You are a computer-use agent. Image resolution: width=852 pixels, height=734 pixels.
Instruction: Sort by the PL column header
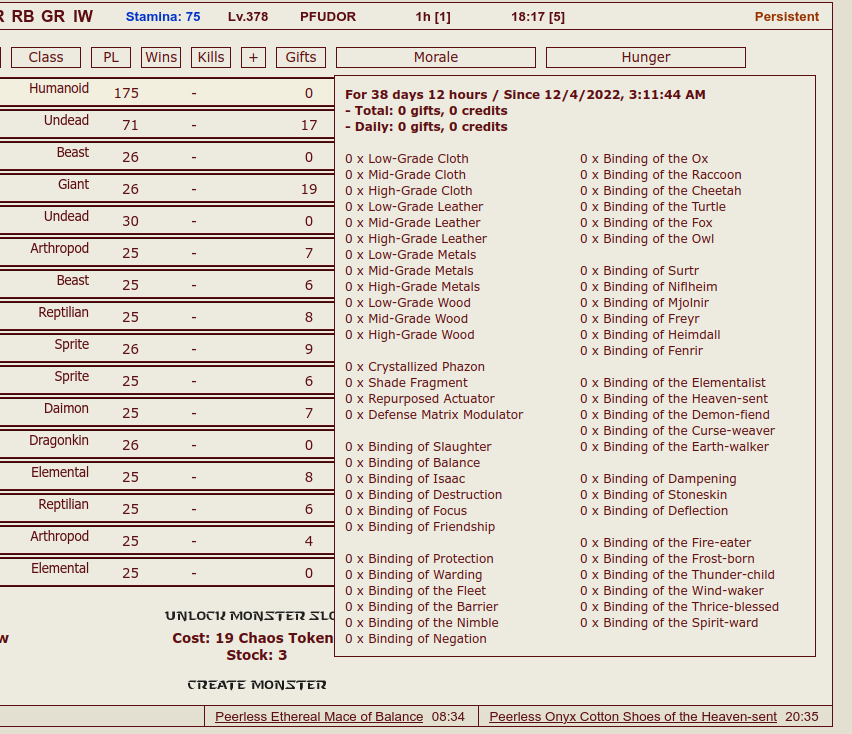pyautogui.click(x=111, y=57)
